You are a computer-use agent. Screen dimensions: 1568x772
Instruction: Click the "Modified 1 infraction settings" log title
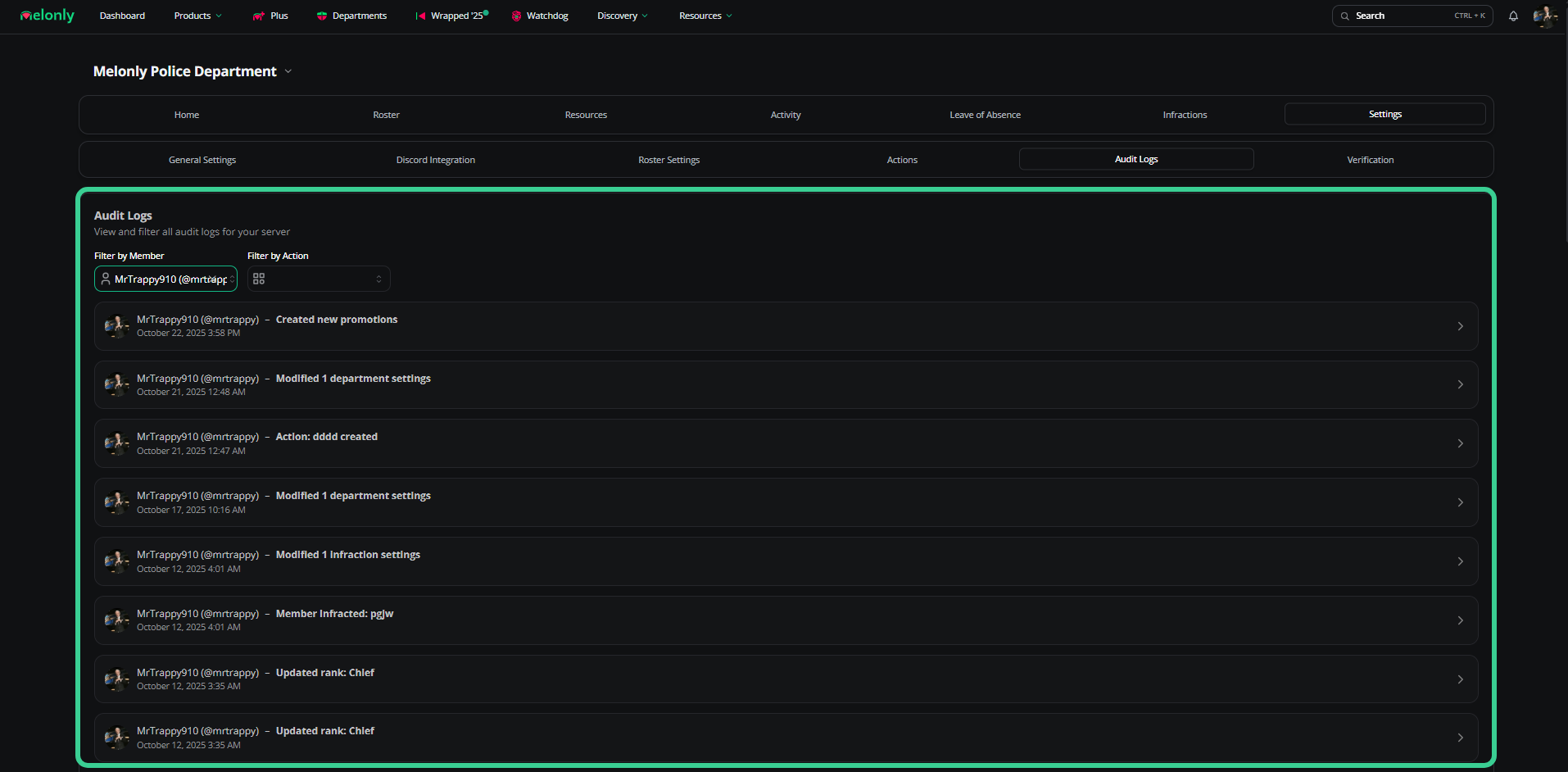[x=348, y=555]
